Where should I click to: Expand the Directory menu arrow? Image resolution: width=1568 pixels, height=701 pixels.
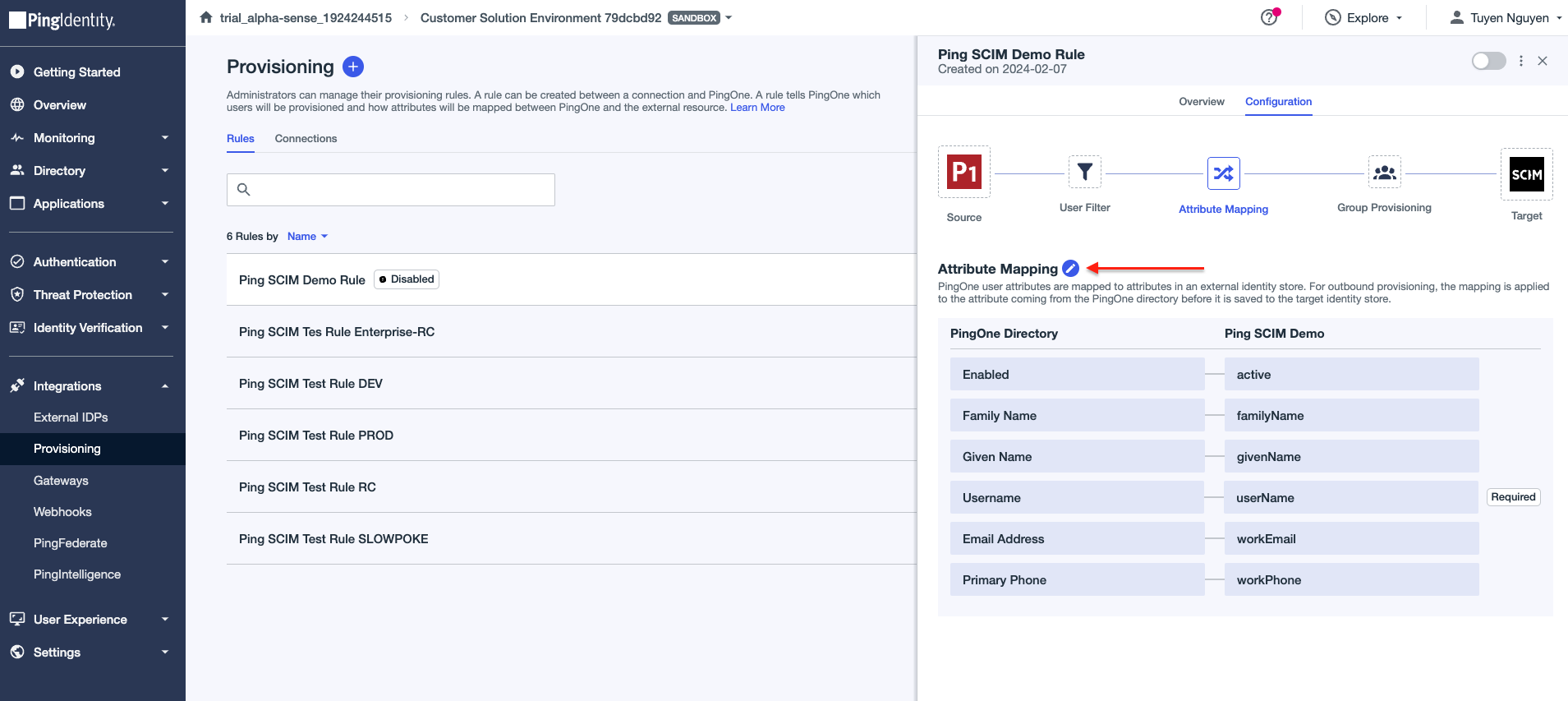tap(165, 171)
